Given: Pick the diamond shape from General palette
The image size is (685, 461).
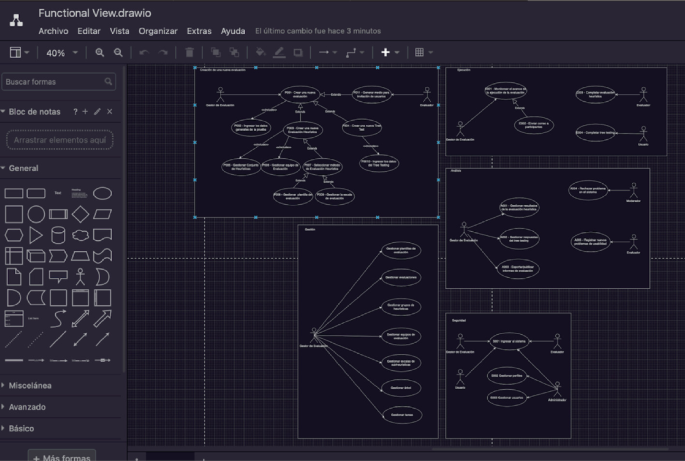Looking at the screenshot, I should tap(81, 214).
